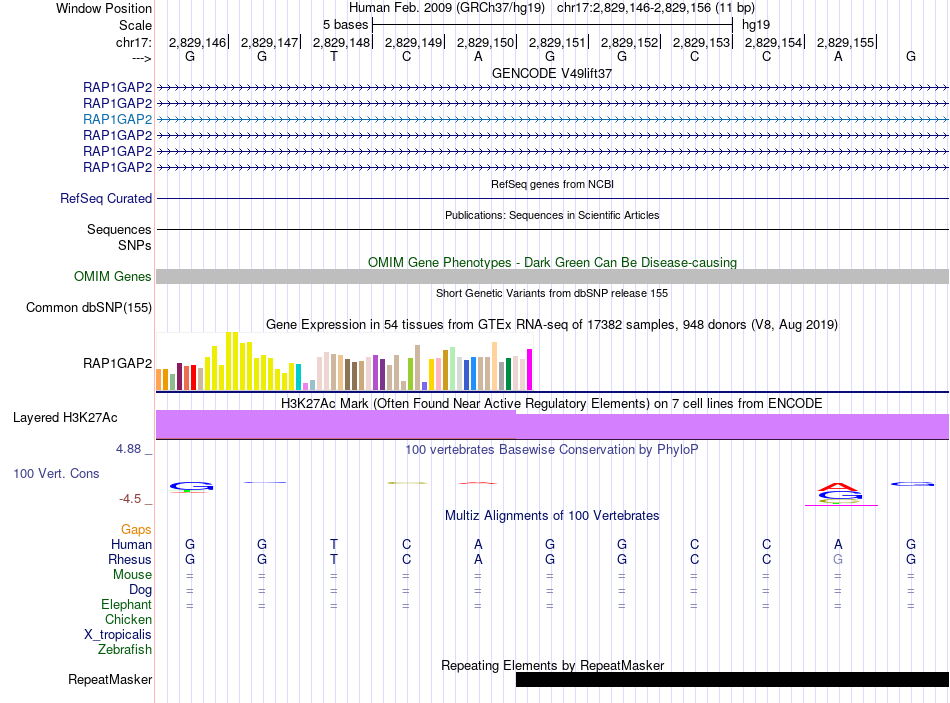The width and height of the screenshot is (950, 703).
Task: Click the gray OMIM Genes bar
Action: coord(552,276)
